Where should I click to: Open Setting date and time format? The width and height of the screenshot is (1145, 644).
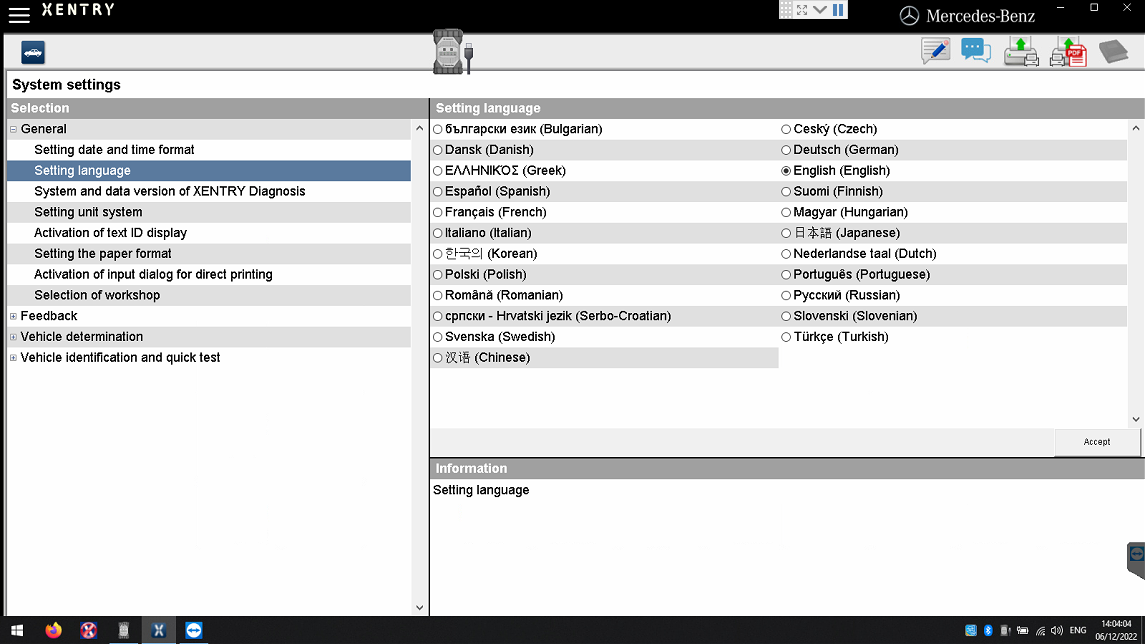point(114,150)
